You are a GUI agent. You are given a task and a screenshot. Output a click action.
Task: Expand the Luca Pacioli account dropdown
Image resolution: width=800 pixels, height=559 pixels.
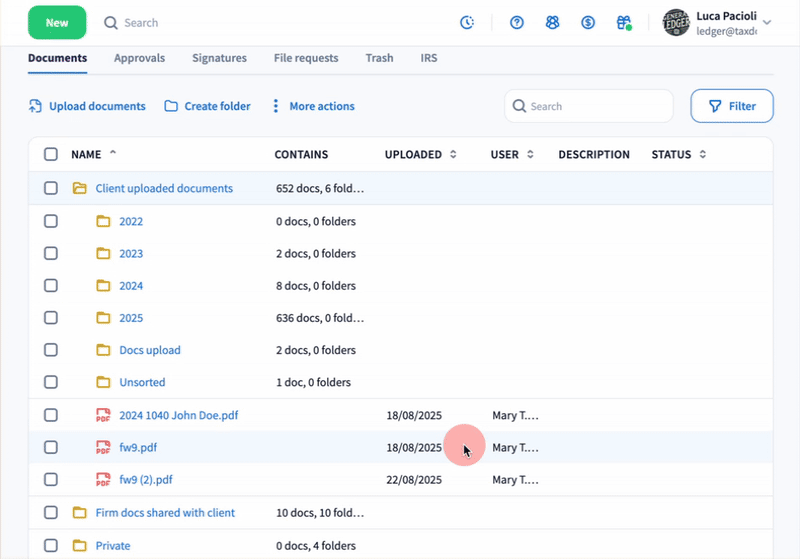point(767,22)
